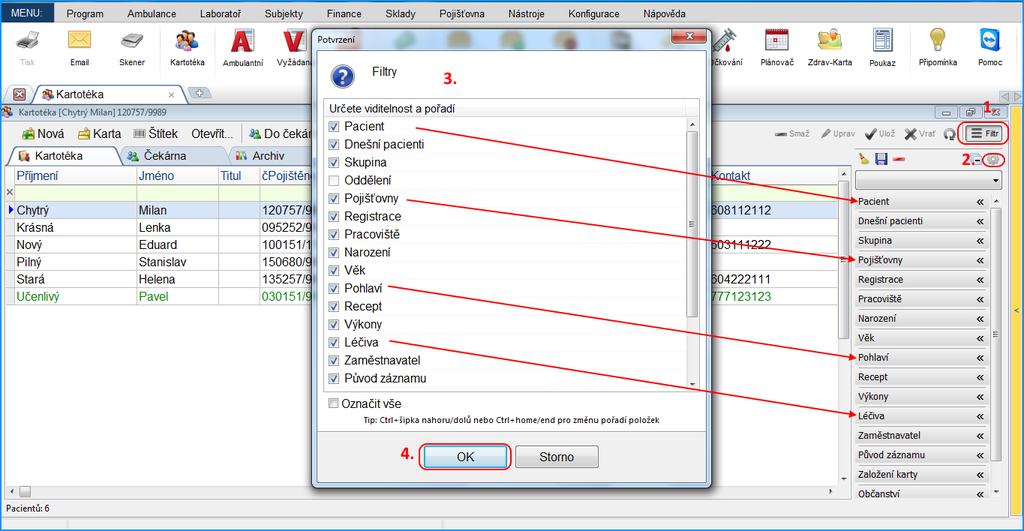Toggle the Pojišťovny checkbox in dialog
This screenshot has width=1024, height=531.
coord(334,198)
